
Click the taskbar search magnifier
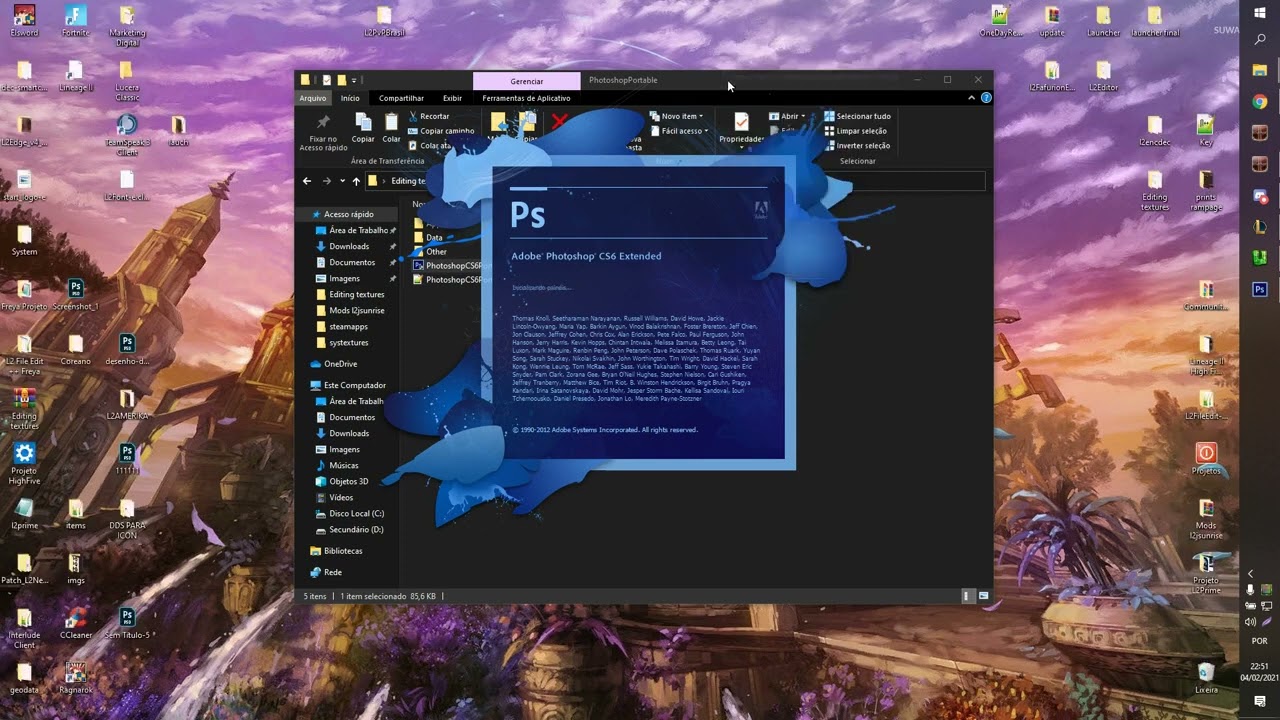(x=1260, y=40)
